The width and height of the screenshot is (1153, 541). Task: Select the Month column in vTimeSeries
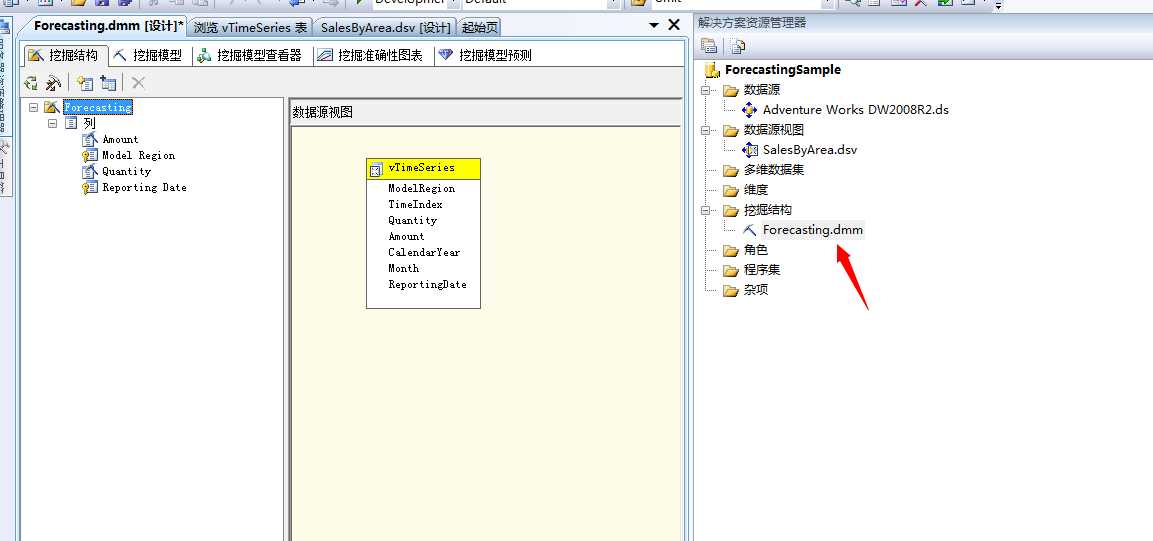click(x=403, y=268)
